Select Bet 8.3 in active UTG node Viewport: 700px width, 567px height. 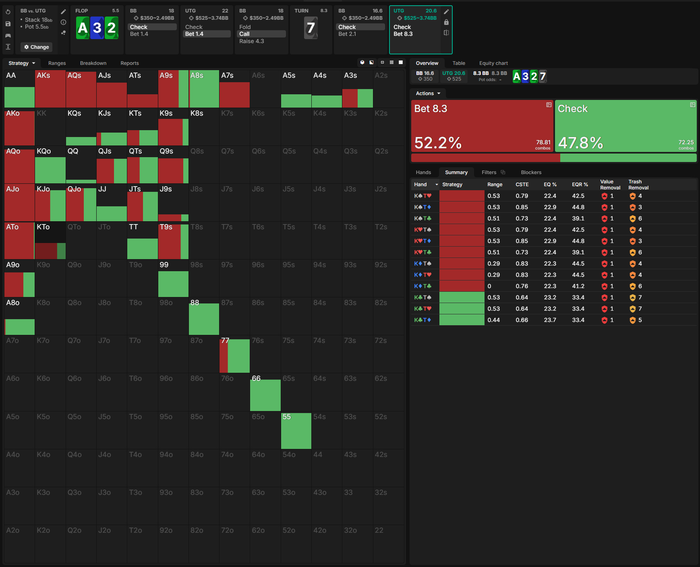click(403, 34)
